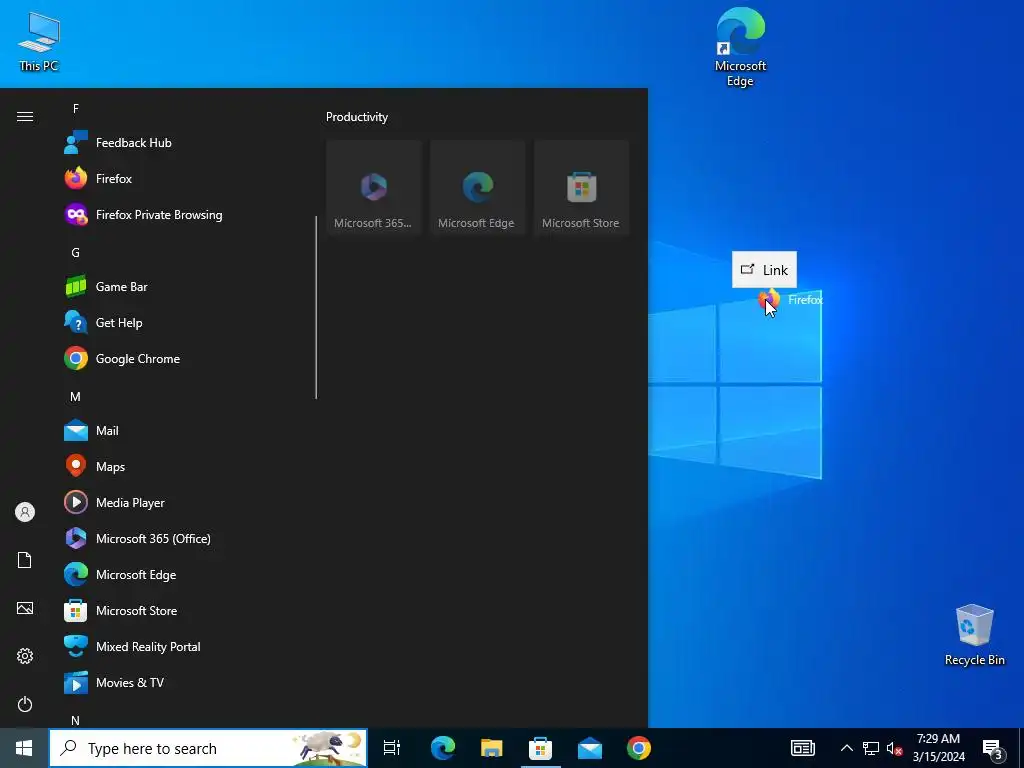The image size is (1024, 768).
Task: Open Mail from the taskbar
Action: tap(590, 748)
